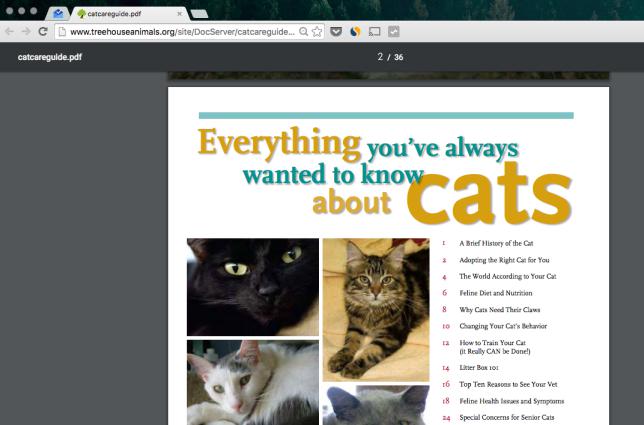The image size is (644, 425).
Task: Click the page number 2 field
Action: tap(380, 57)
